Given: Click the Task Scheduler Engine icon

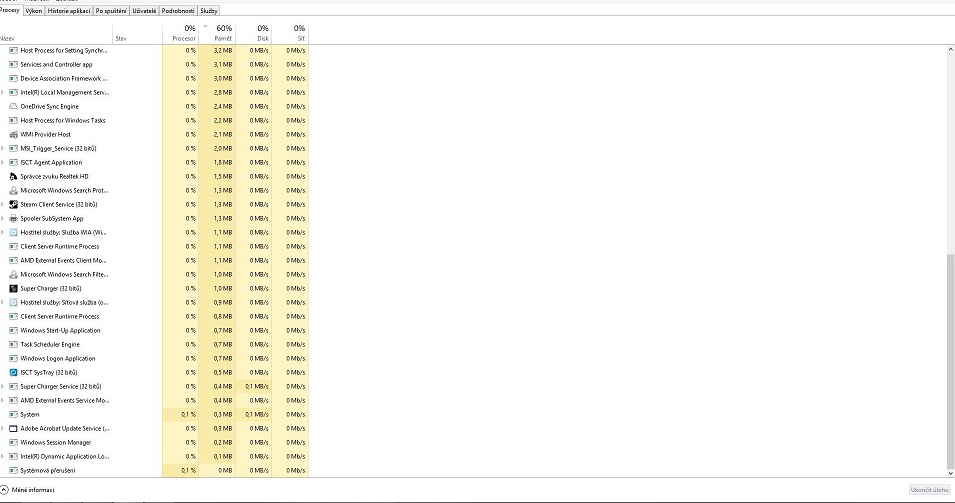Looking at the screenshot, I should (x=13, y=345).
